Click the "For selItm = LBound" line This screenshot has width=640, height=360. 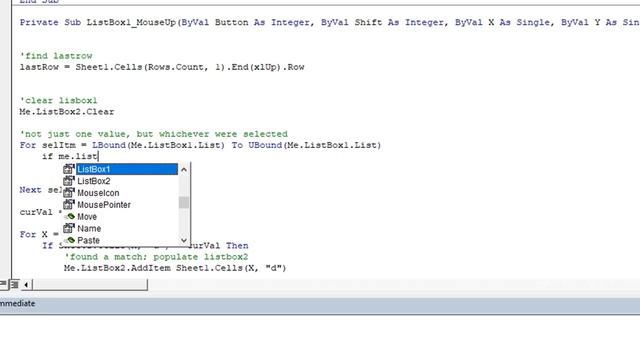[x=200, y=145]
